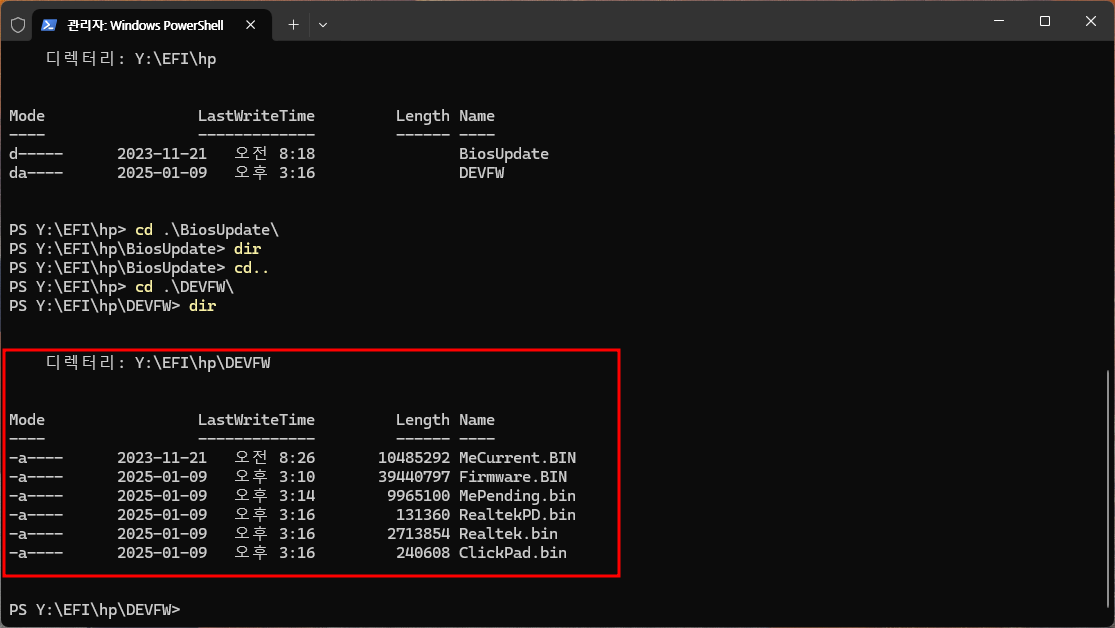Screen dimensions: 1115x628
Task: Click the final PS Y:\EFI\hp\DEVFW> prompt
Action: (x=95, y=610)
